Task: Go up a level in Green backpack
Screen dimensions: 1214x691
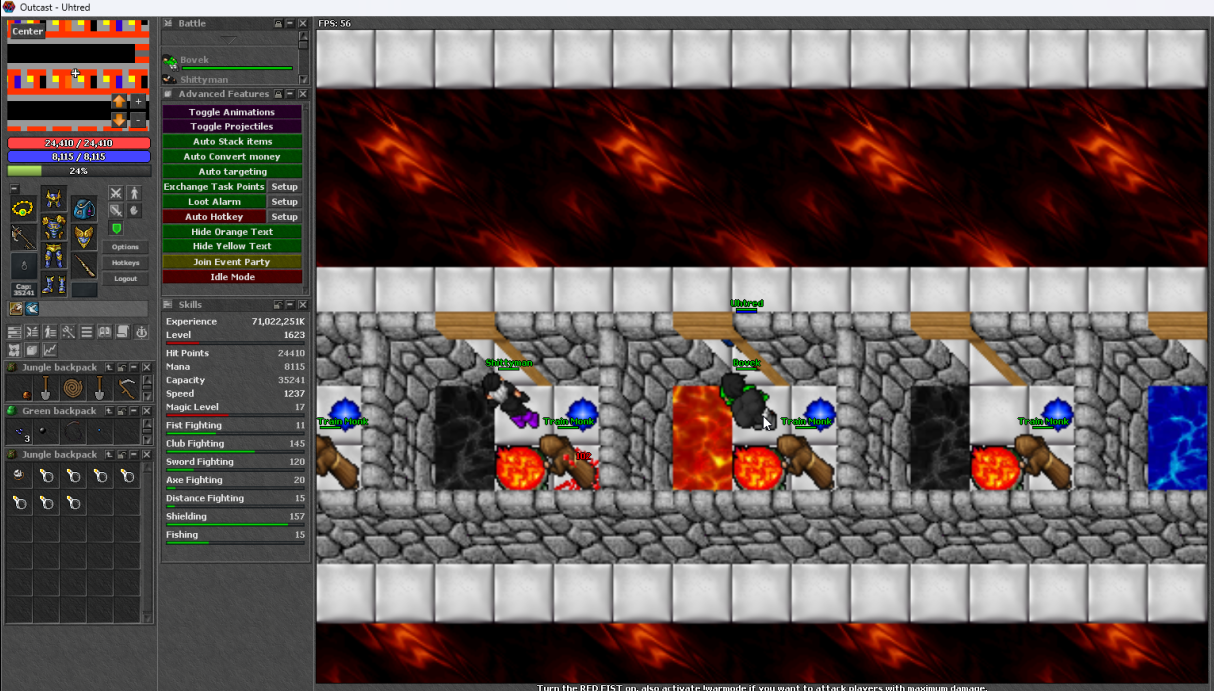Action: 108,411
